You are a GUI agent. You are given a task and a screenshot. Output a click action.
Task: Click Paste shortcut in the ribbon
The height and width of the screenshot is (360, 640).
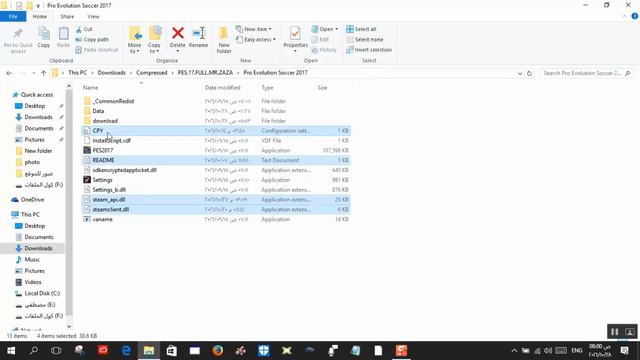[97, 50]
